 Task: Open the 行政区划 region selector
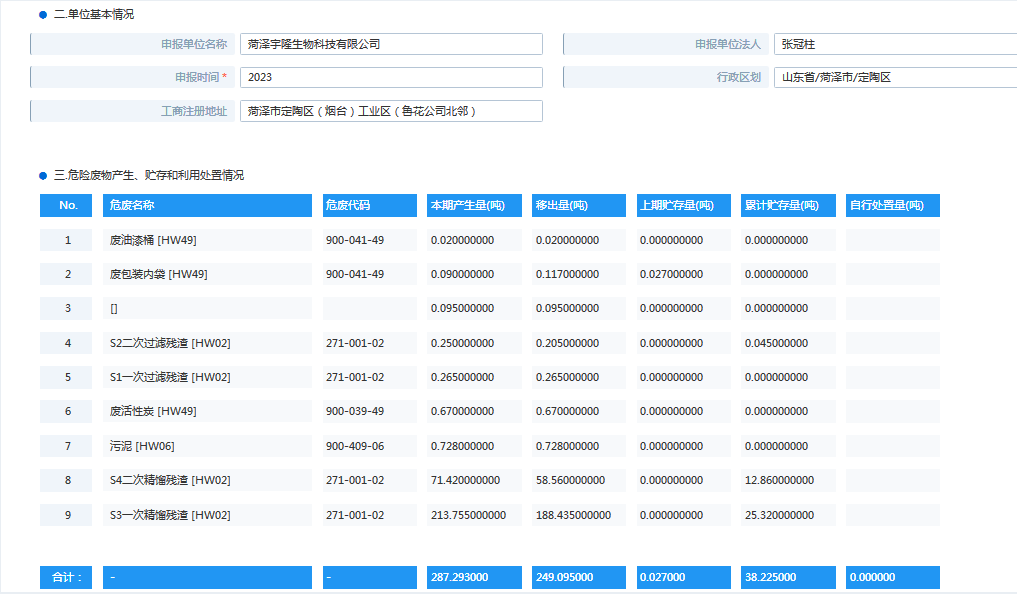pyautogui.click(x=895, y=77)
